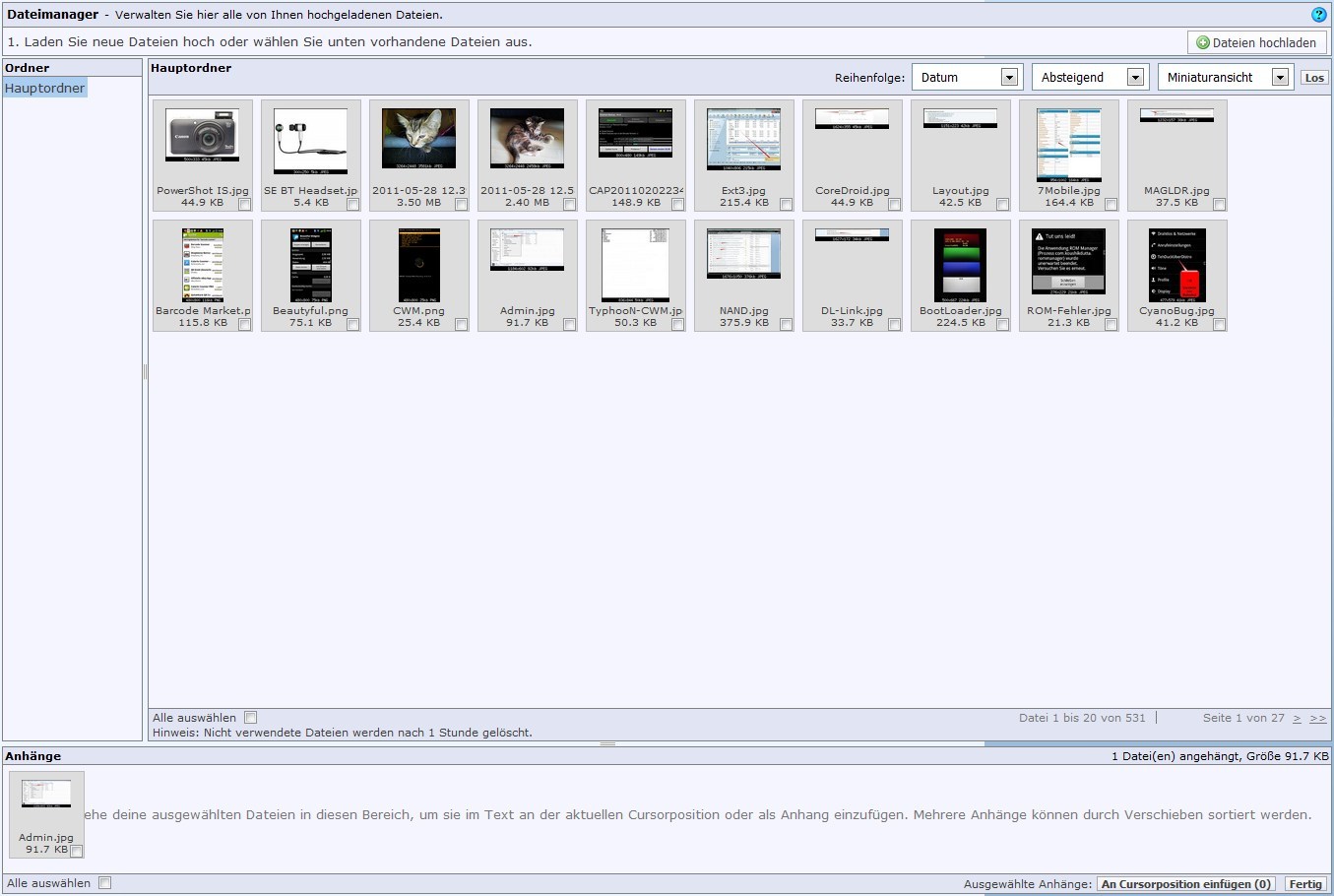Select the CyanoBug.jpg thumbnail
1334x896 pixels.
[1177, 266]
